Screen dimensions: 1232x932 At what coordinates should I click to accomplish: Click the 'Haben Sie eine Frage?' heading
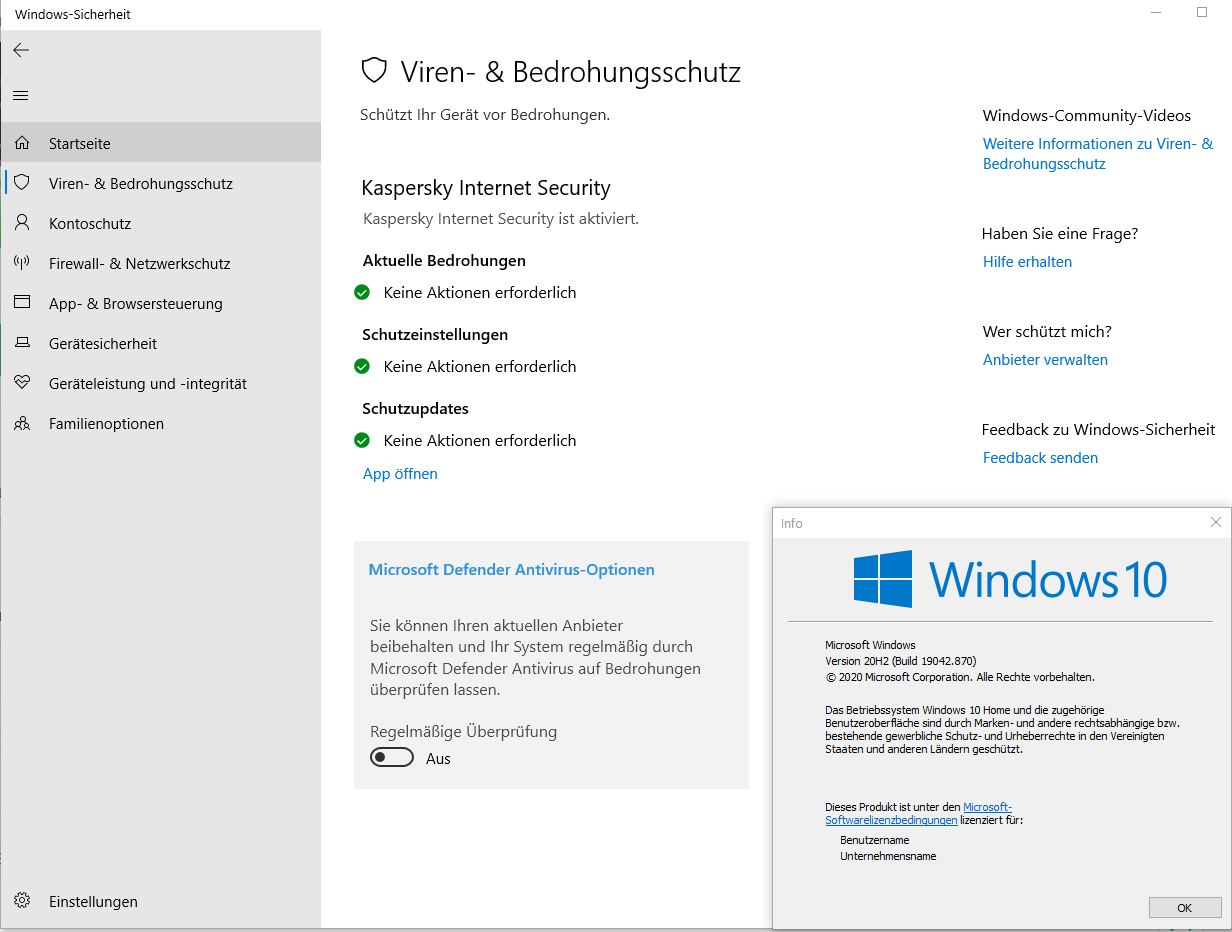click(1060, 234)
